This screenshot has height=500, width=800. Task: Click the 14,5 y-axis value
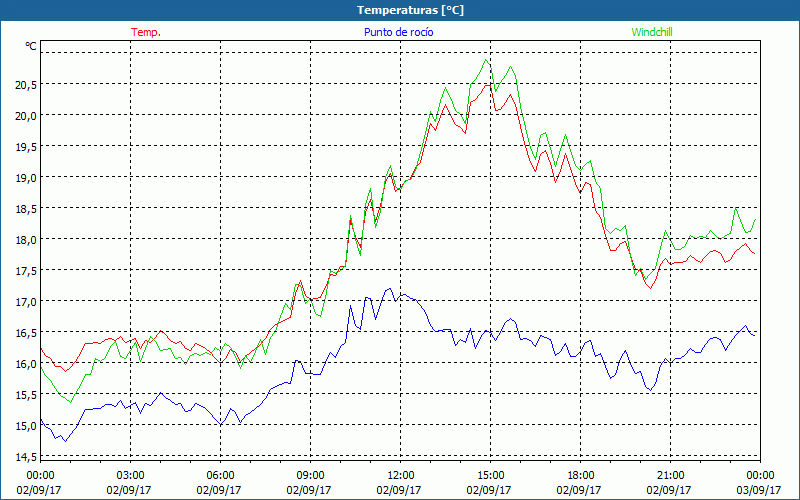point(26,457)
